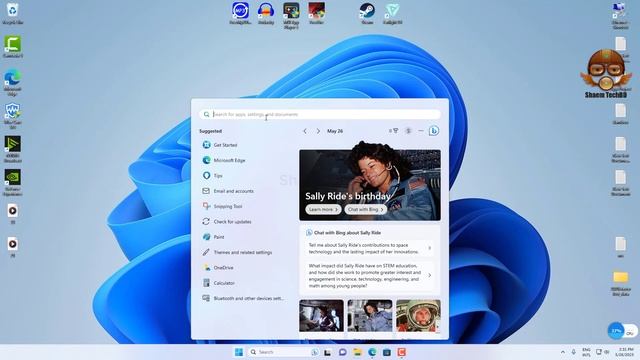Click Chat with Bing button on banner
The image size is (640, 360).
pyautogui.click(x=366, y=209)
